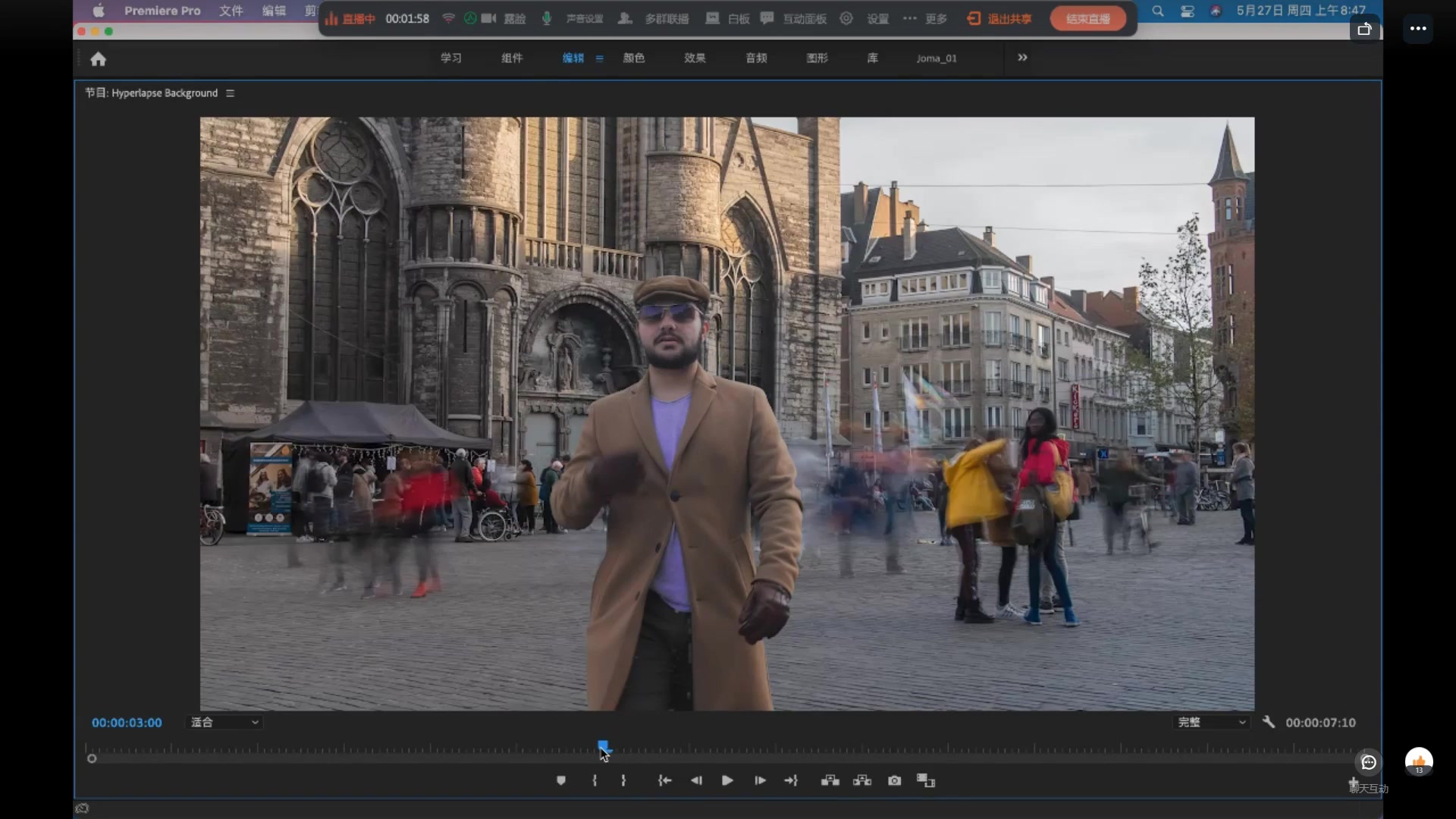Switch to 图形 workspace
Viewport: 1456px width, 819px height.
pos(817,58)
